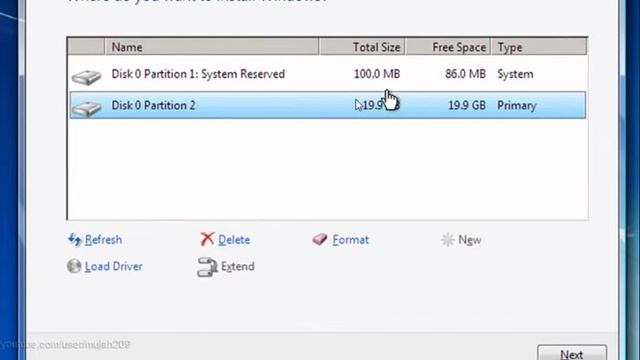640x360 pixels.
Task: Sort by the Name column header
Action: 212,47
